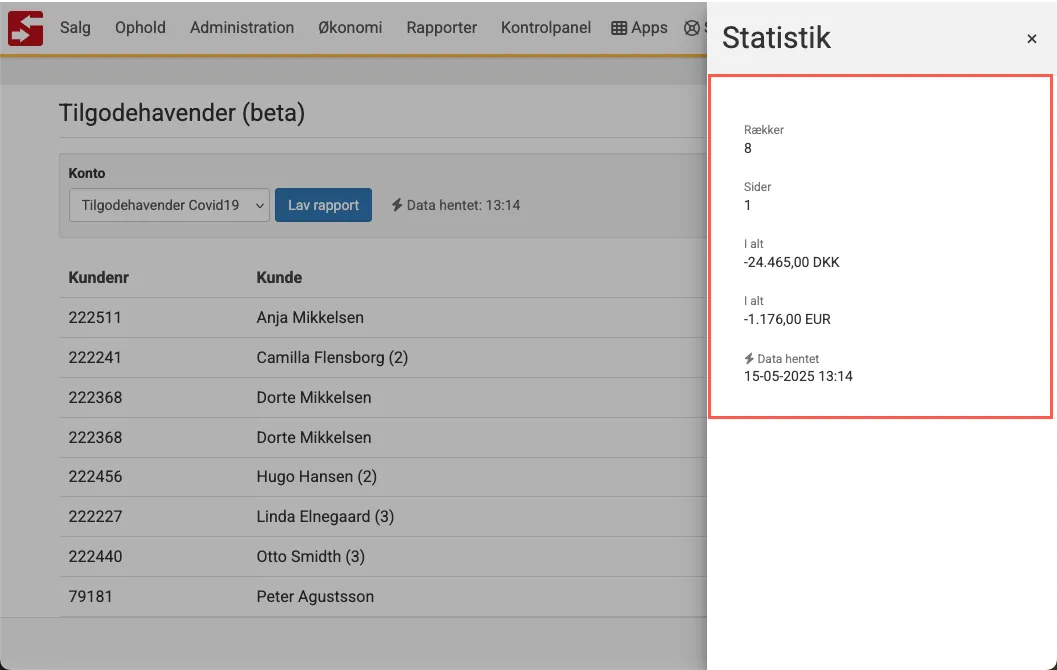Screen dimensions: 1057x670
Task: Click the circled icon beside Apps
Action: pyautogui.click(x=691, y=27)
